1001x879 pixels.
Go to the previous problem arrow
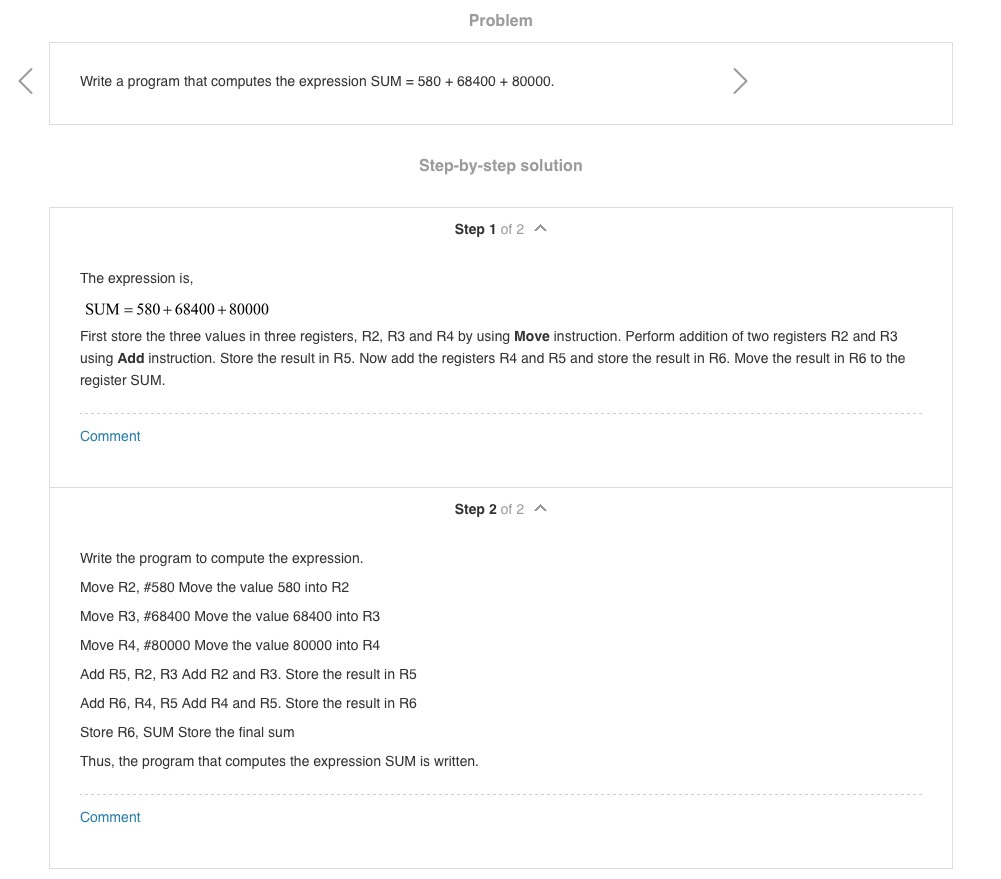pos(26,81)
